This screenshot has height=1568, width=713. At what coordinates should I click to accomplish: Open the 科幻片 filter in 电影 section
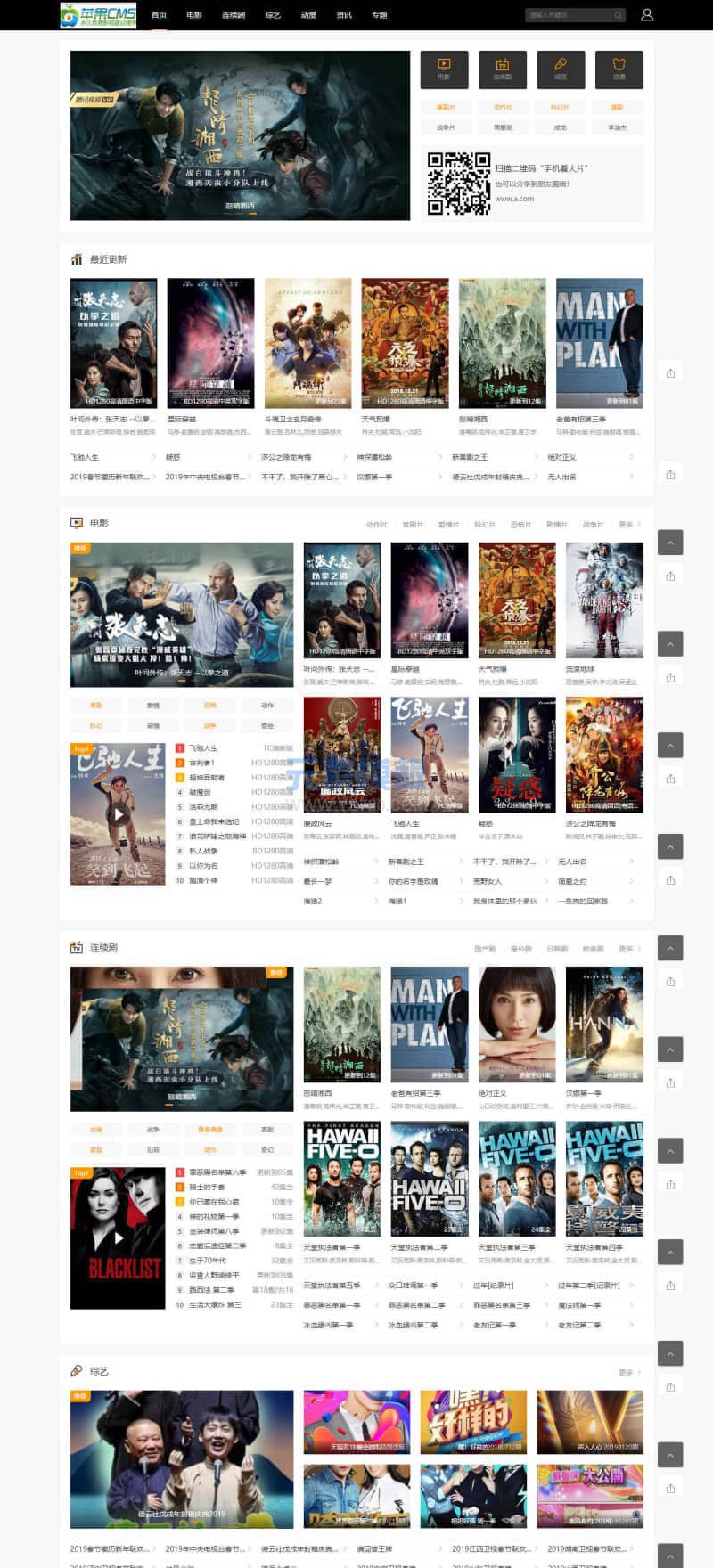point(484,525)
